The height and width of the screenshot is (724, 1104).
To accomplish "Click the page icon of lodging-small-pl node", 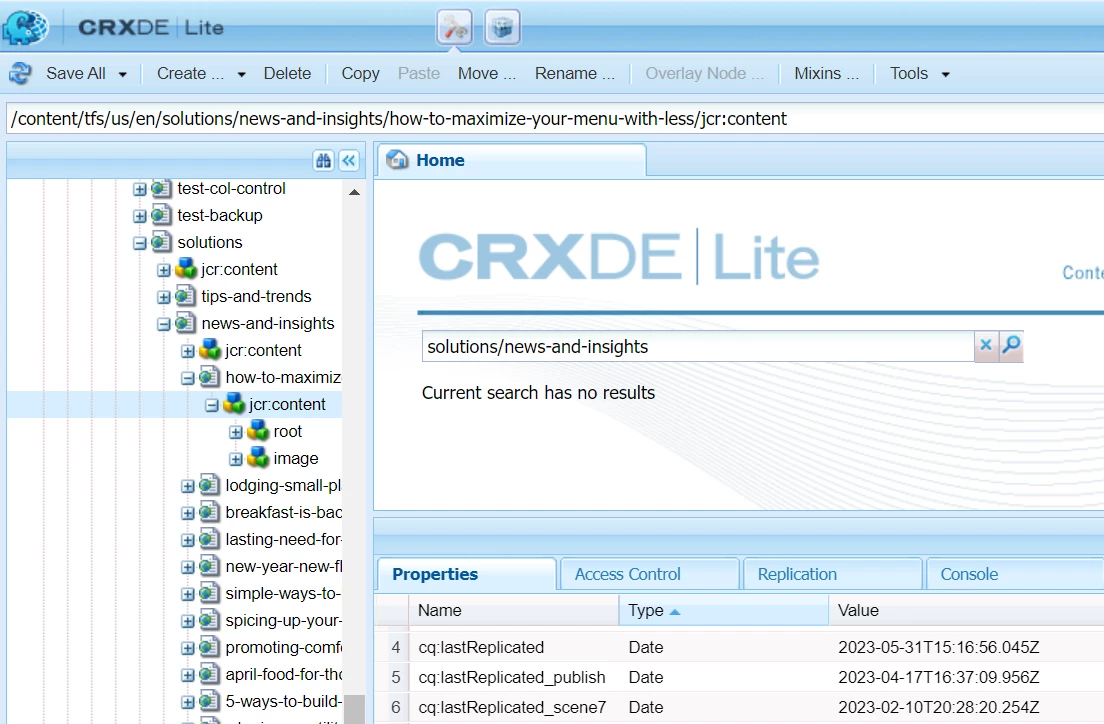I will pyautogui.click(x=209, y=485).
